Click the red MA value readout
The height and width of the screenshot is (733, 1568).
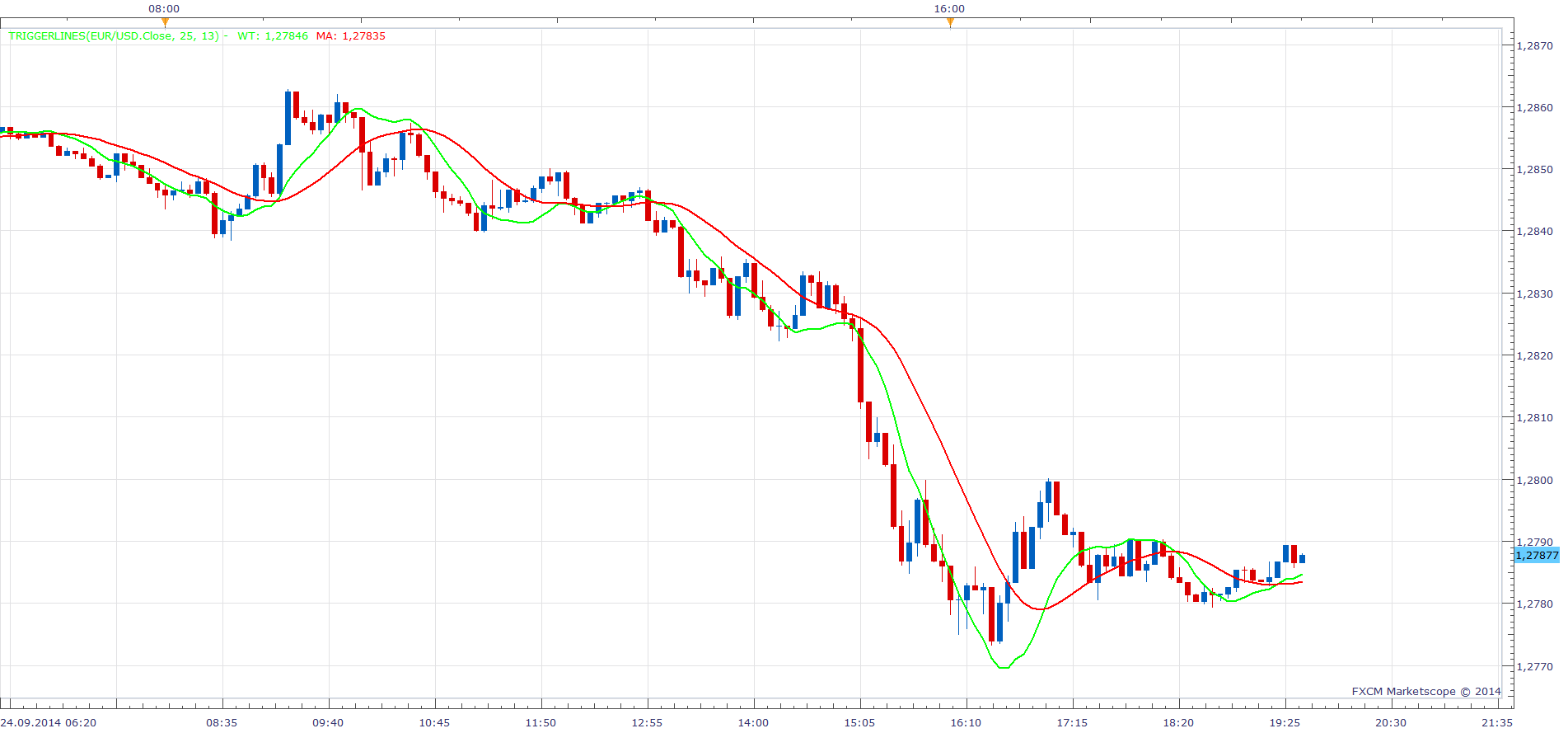coord(351,35)
